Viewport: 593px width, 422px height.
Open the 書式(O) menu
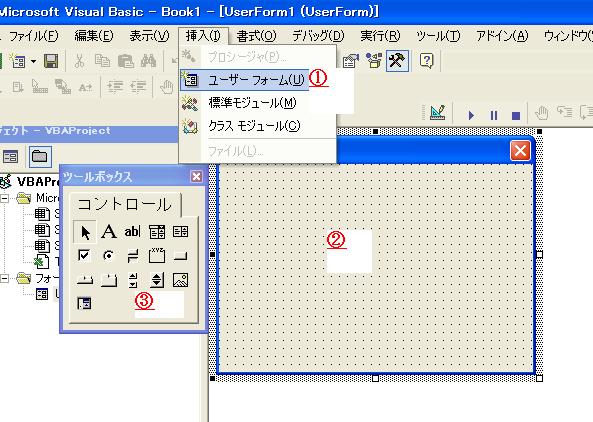point(256,36)
